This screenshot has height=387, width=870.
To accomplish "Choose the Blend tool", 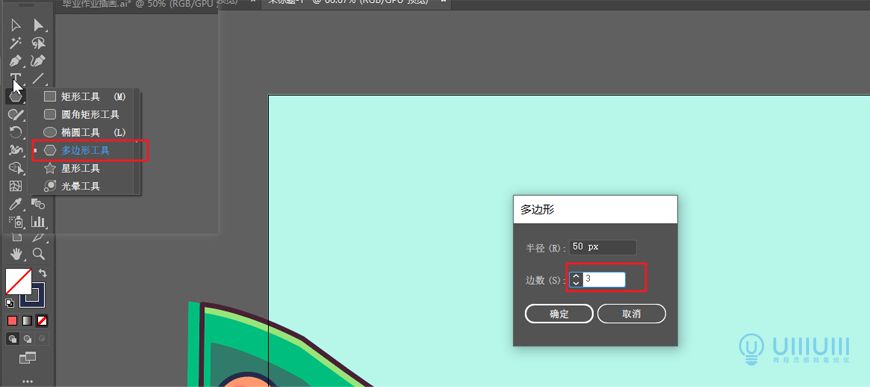I will 38,204.
